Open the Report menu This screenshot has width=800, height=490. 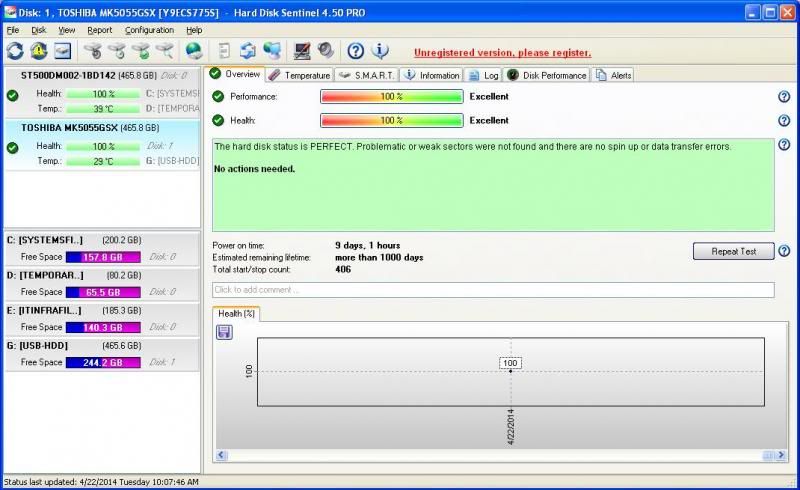[99, 30]
